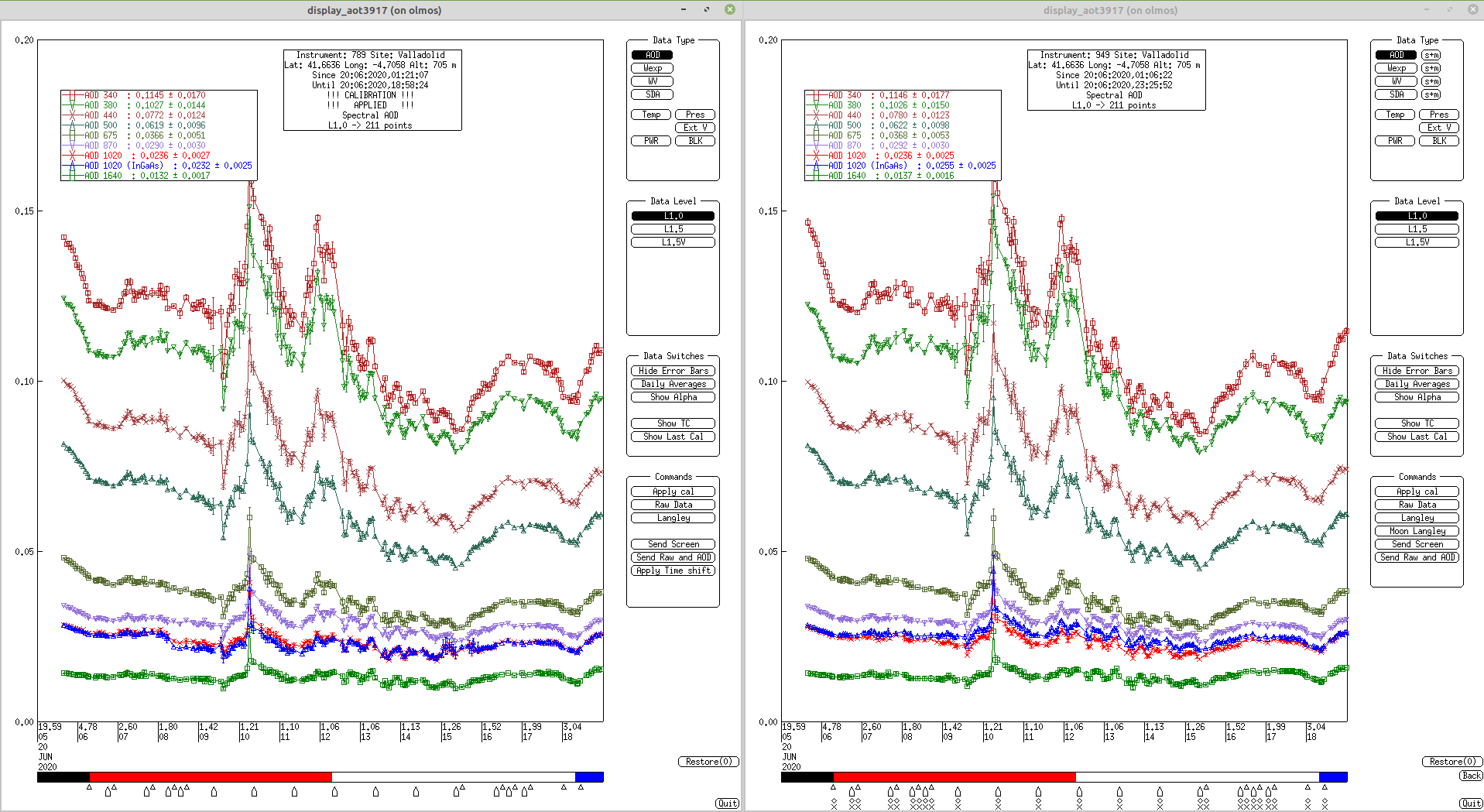Click black segment of right timeline bar
1484x812 pixels.
point(807,776)
